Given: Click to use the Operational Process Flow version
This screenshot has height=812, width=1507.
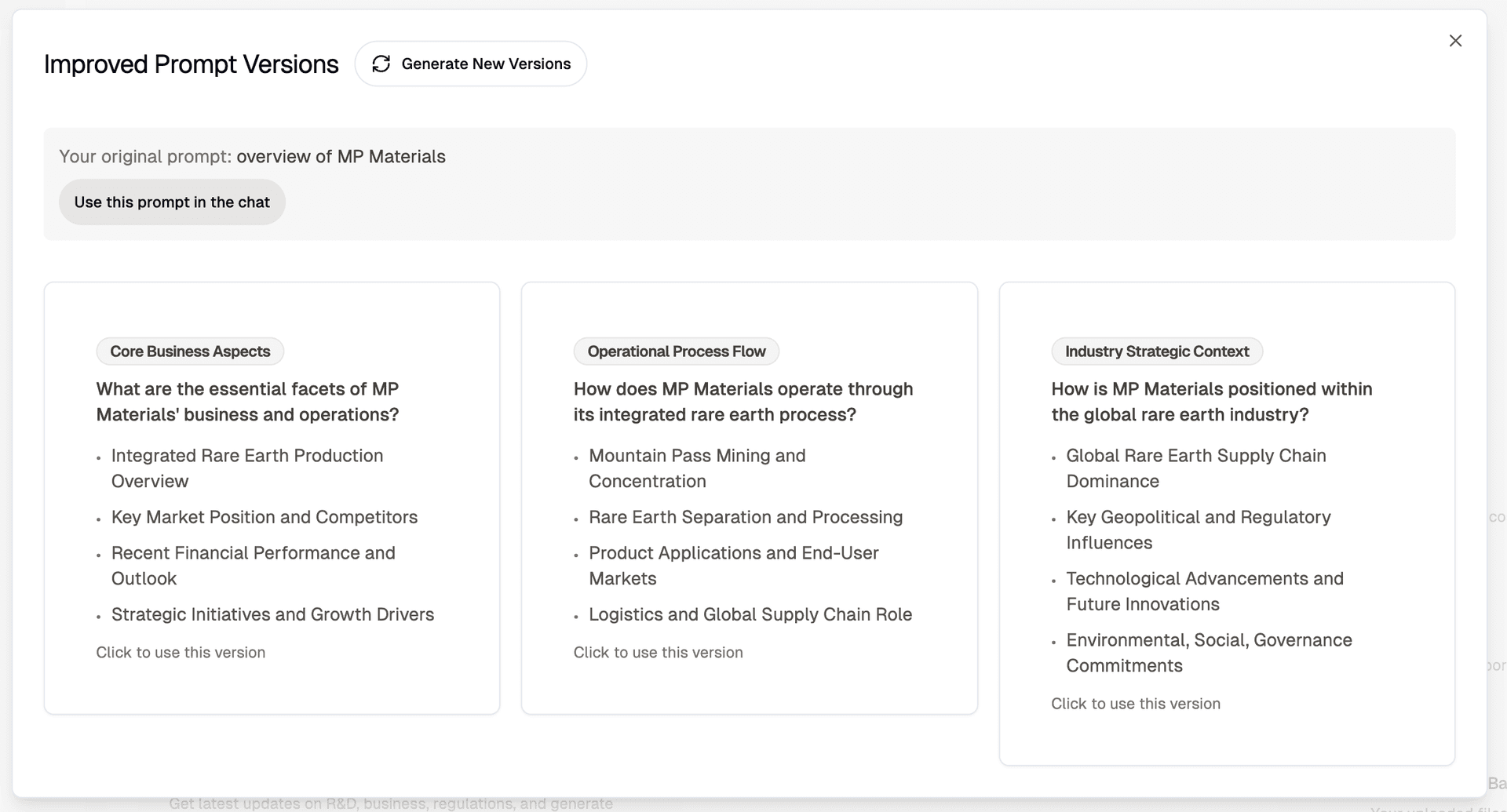Looking at the screenshot, I should point(659,653).
